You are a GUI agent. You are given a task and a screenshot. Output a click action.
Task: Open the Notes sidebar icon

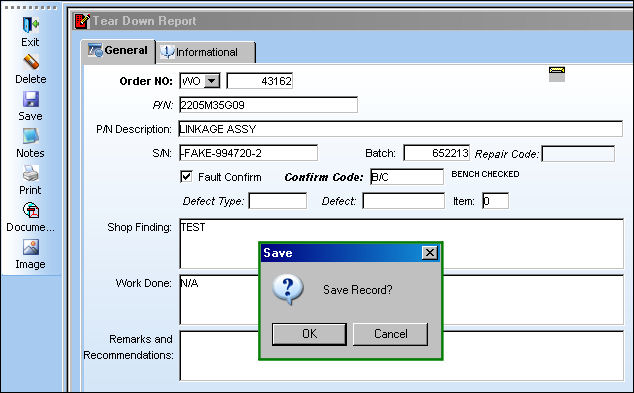point(31,137)
